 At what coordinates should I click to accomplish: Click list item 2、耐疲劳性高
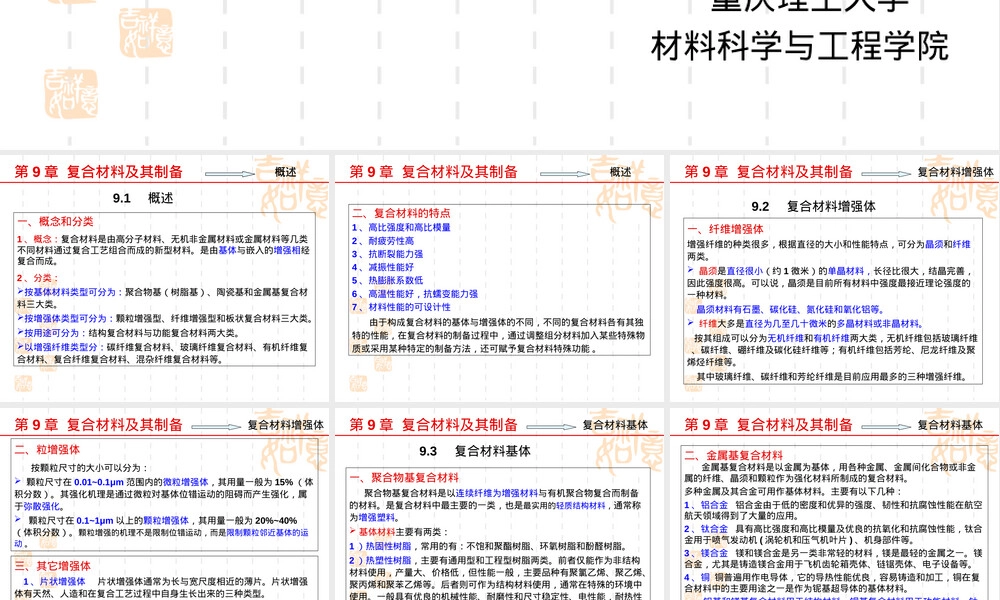point(383,240)
